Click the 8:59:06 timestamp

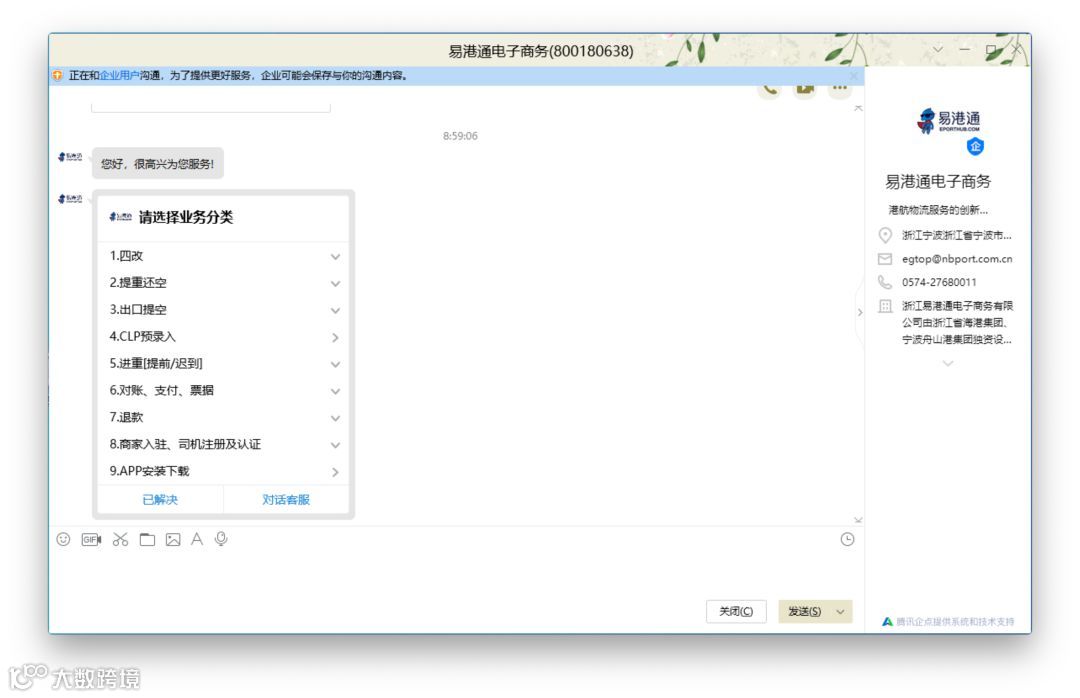pyautogui.click(x=460, y=136)
